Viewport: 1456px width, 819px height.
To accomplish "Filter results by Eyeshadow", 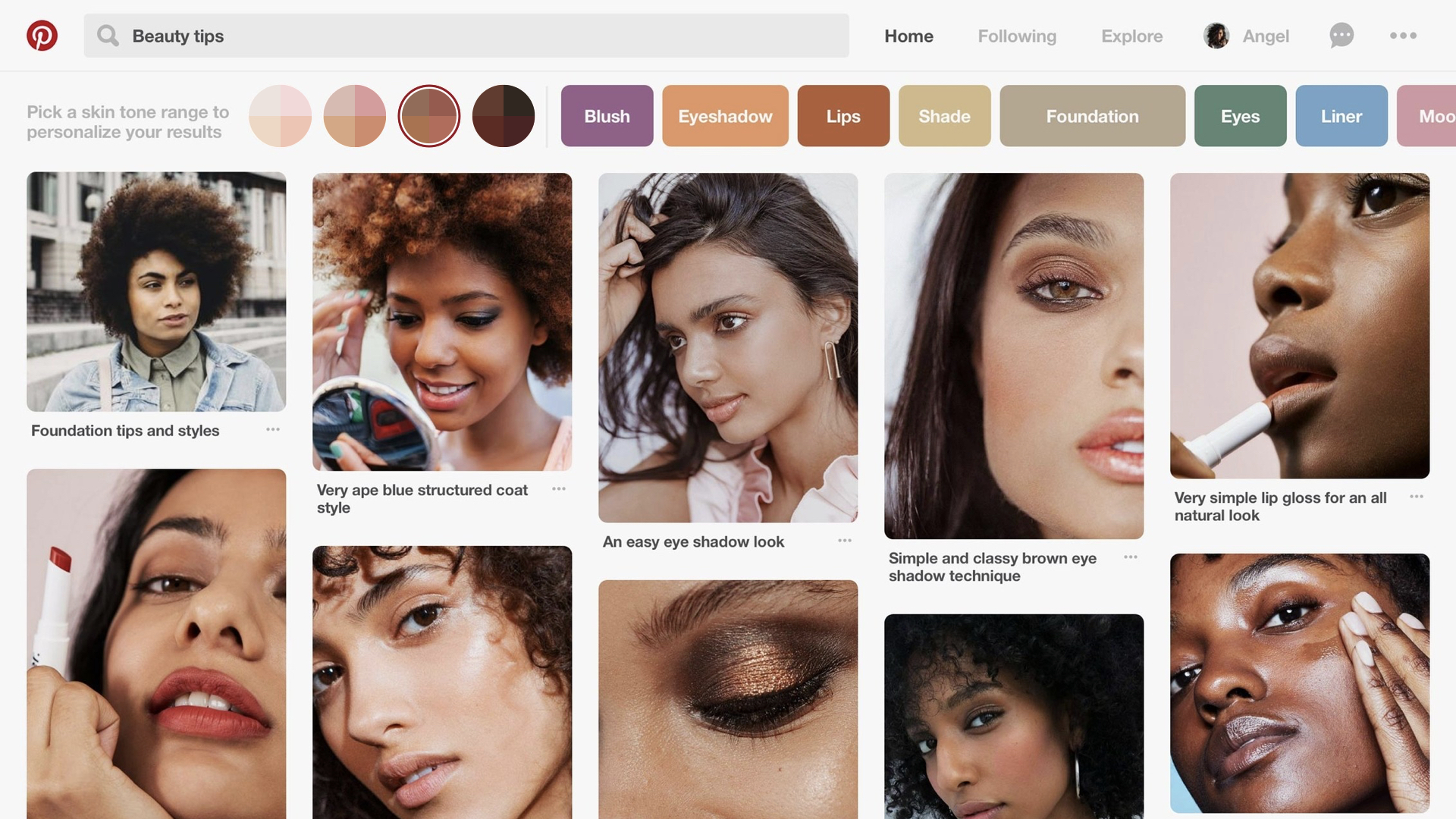I will 725,116.
